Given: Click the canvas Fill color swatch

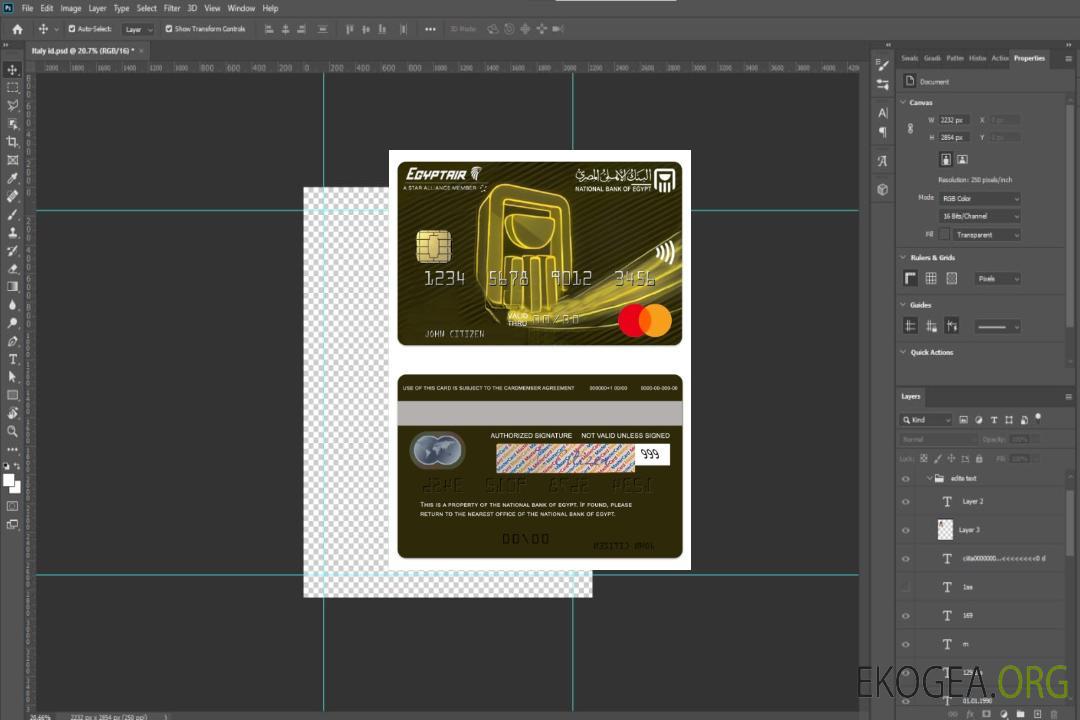Looking at the screenshot, I should click(944, 235).
